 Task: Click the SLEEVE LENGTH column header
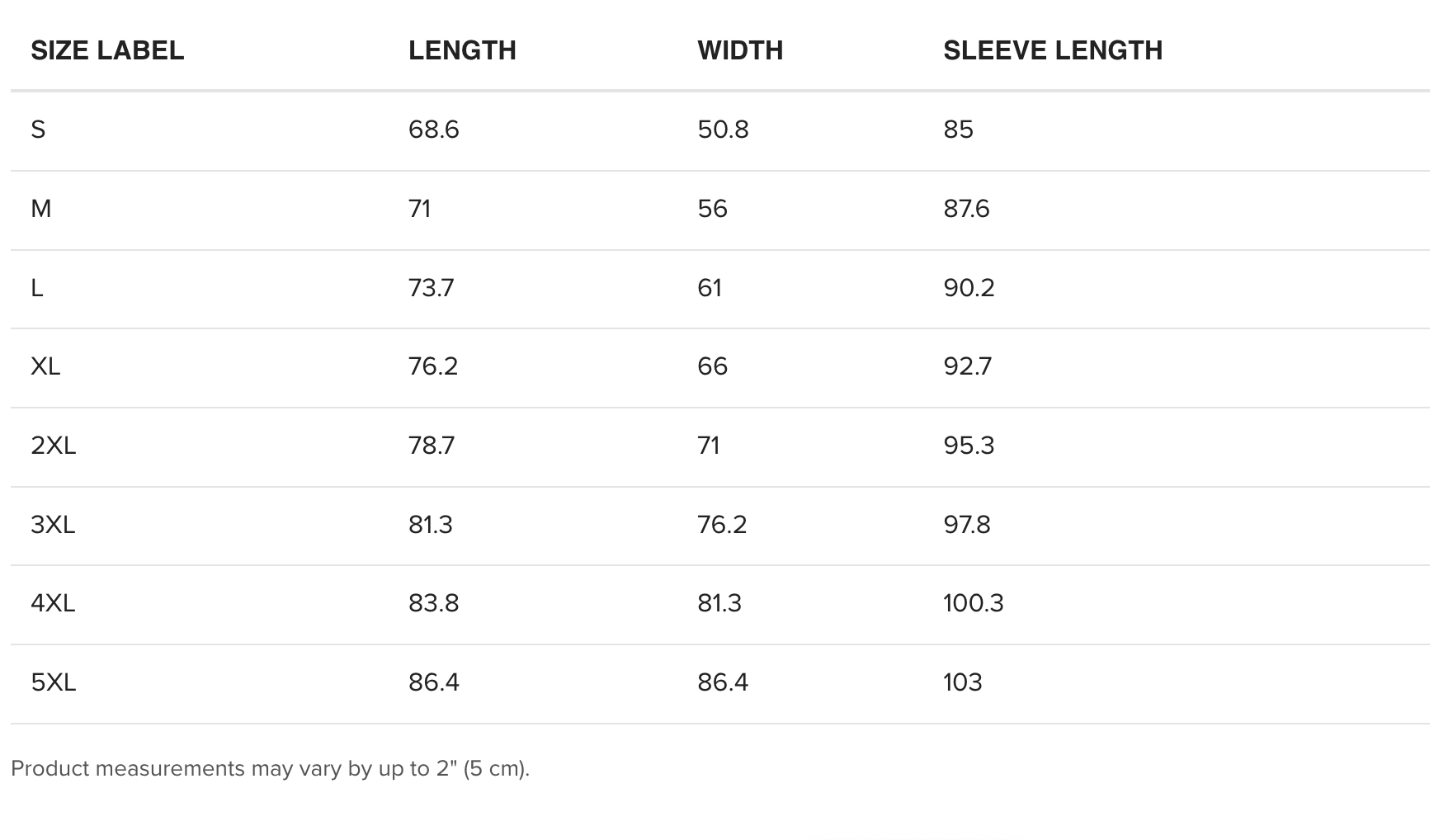[x=1053, y=50]
